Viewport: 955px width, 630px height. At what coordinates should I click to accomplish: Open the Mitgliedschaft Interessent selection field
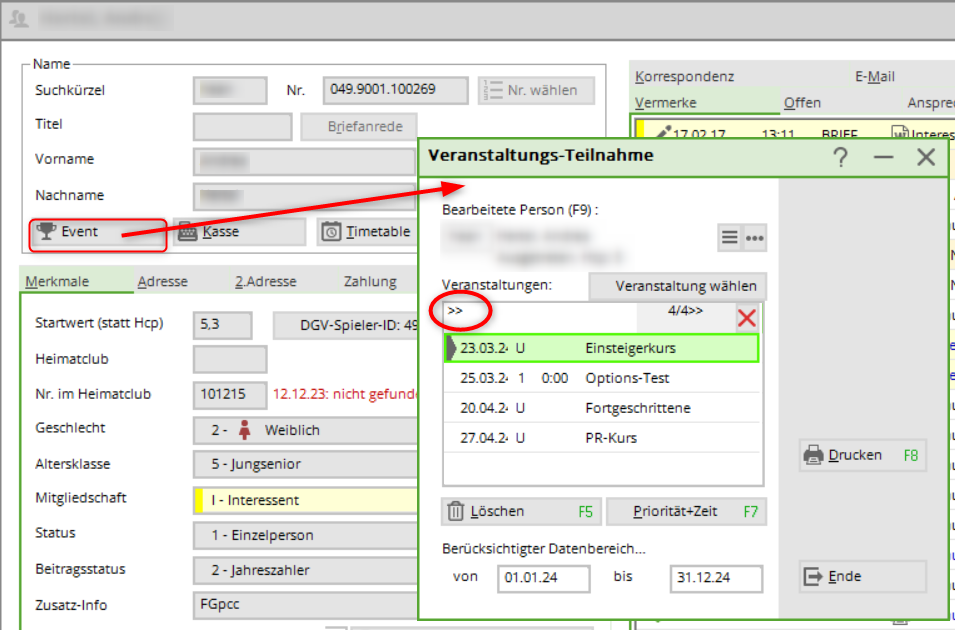point(305,500)
